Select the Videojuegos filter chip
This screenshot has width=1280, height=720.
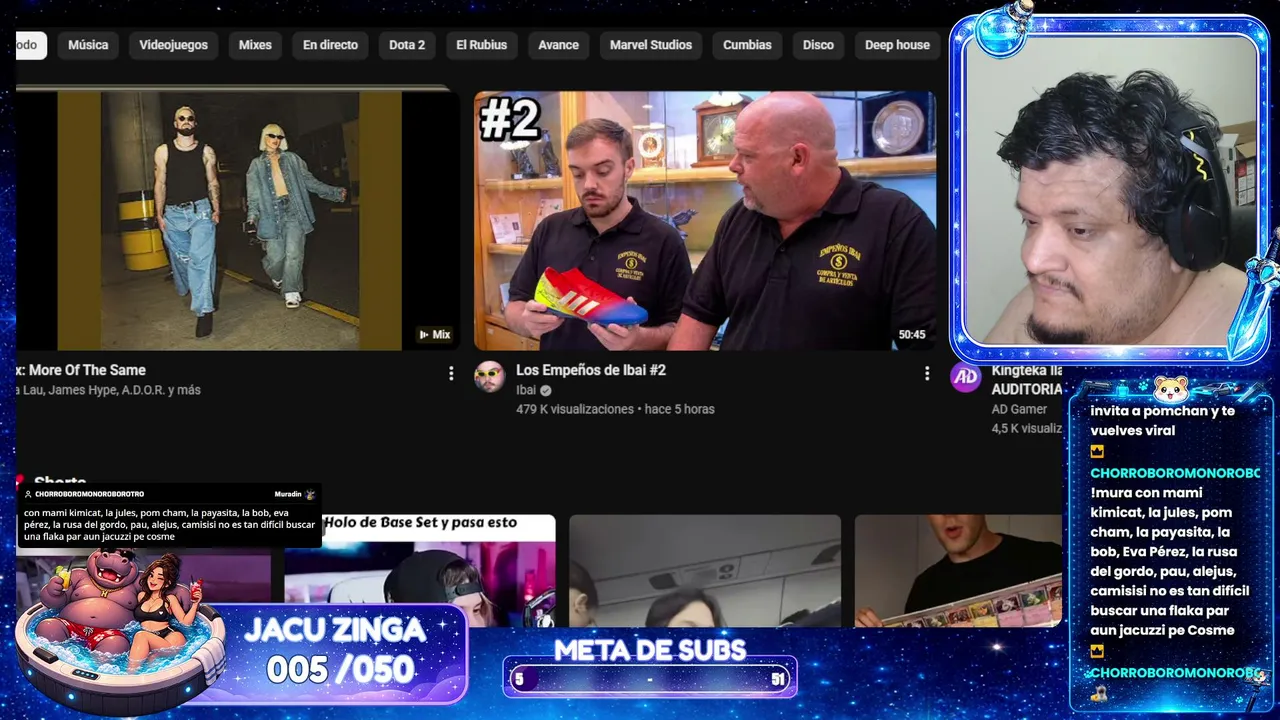click(174, 45)
